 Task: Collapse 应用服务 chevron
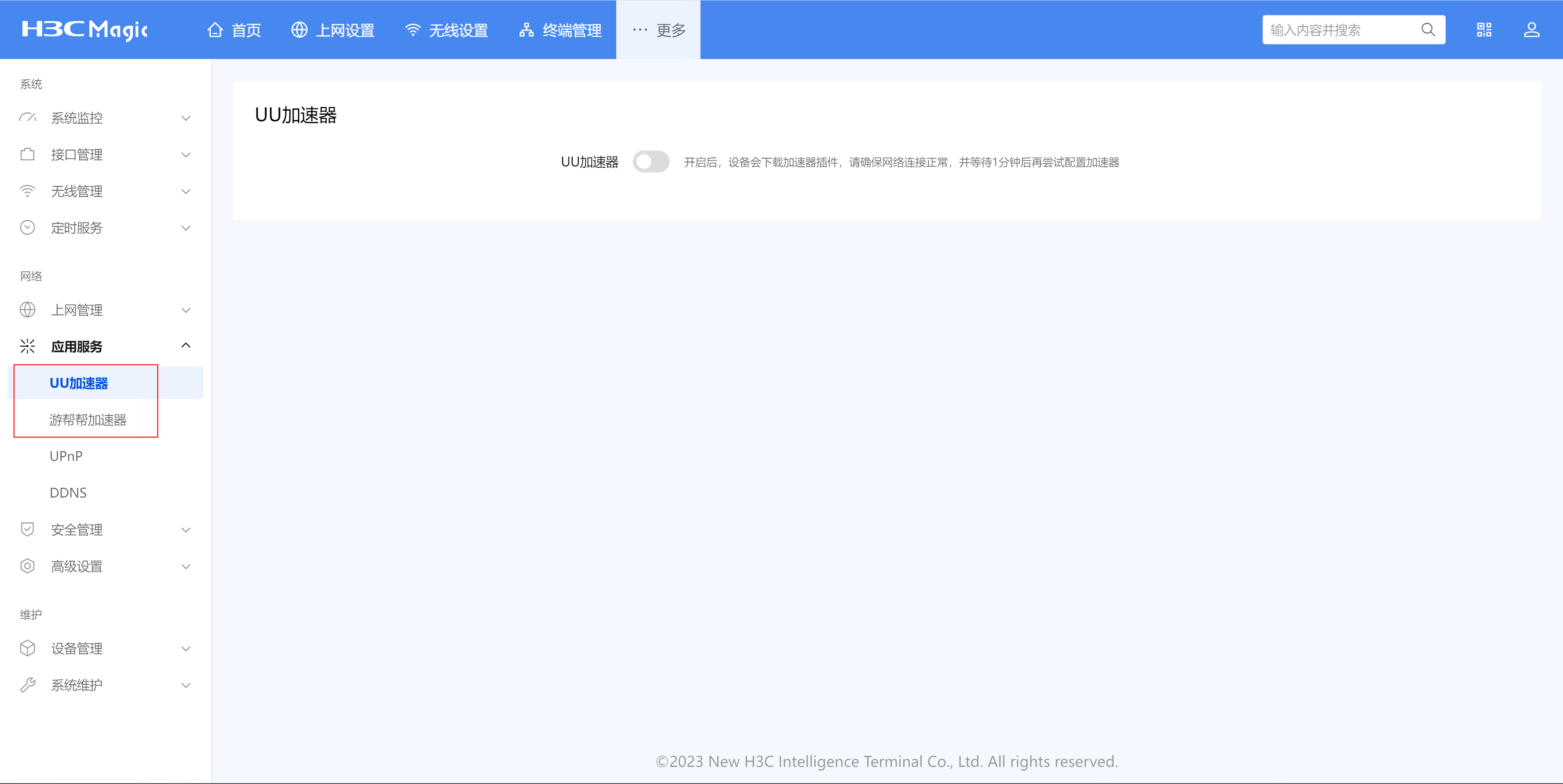[186, 345]
